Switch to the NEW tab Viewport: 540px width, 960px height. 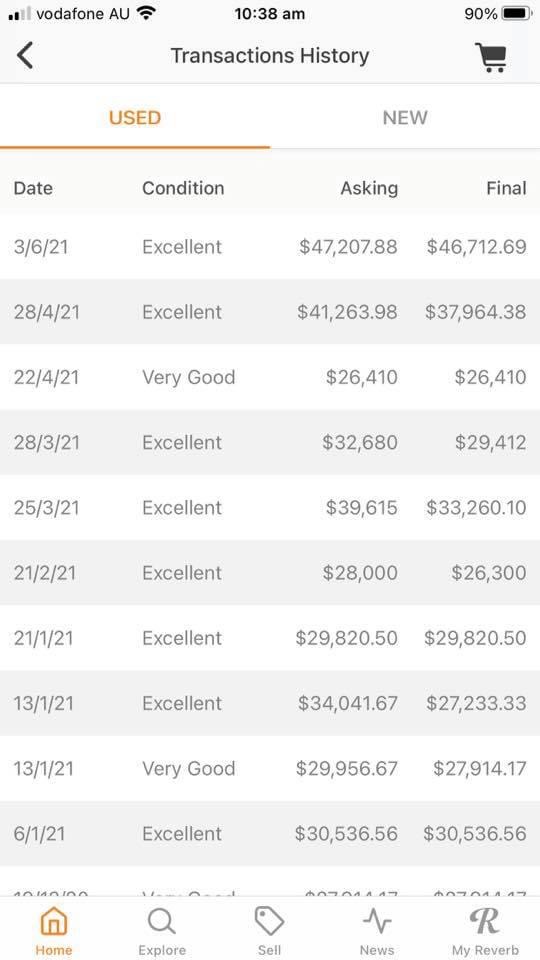click(405, 118)
